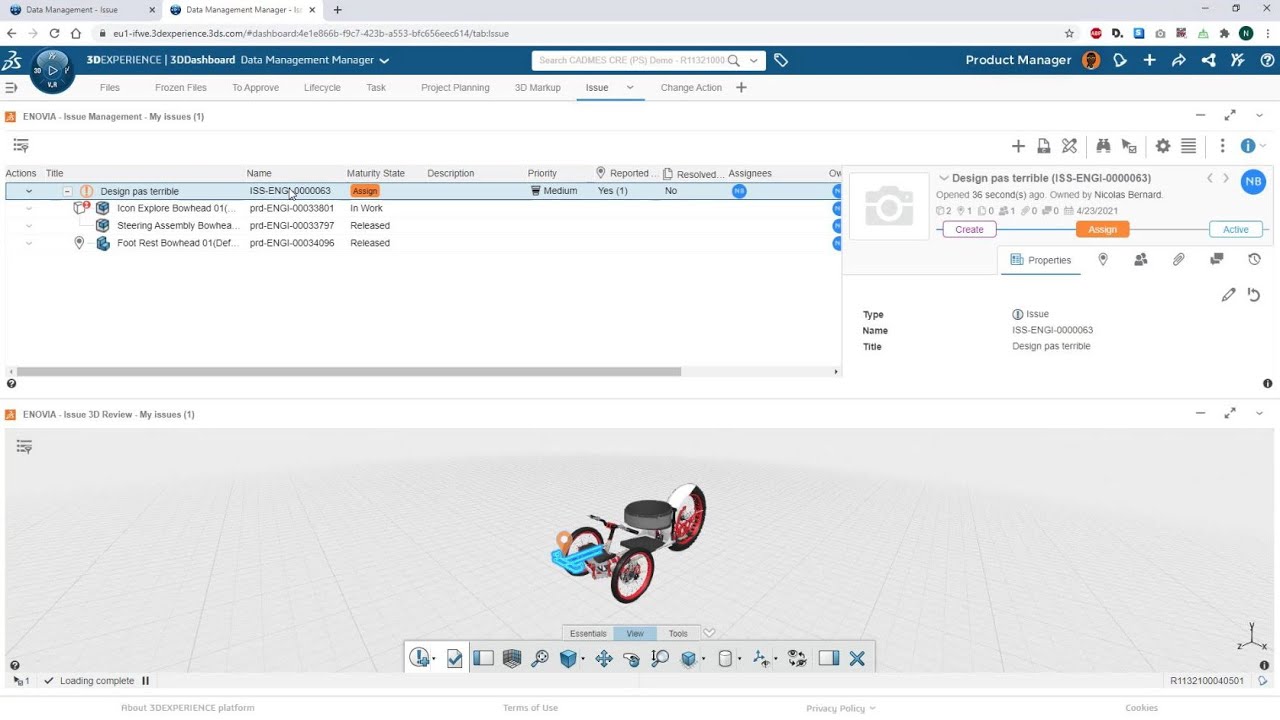1280x720 pixels.
Task: Click the create issue icon in the 3D toolbar
Action: pyautogui.click(x=420, y=658)
